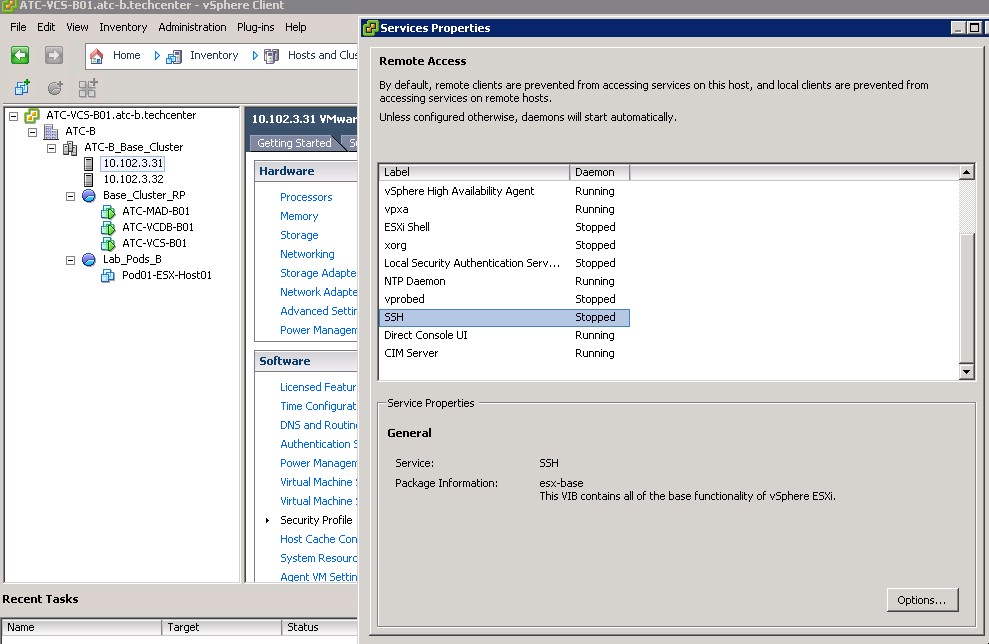Select the ATC-MAD-B01 virtual machine icon
989x644 pixels.
(109, 211)
